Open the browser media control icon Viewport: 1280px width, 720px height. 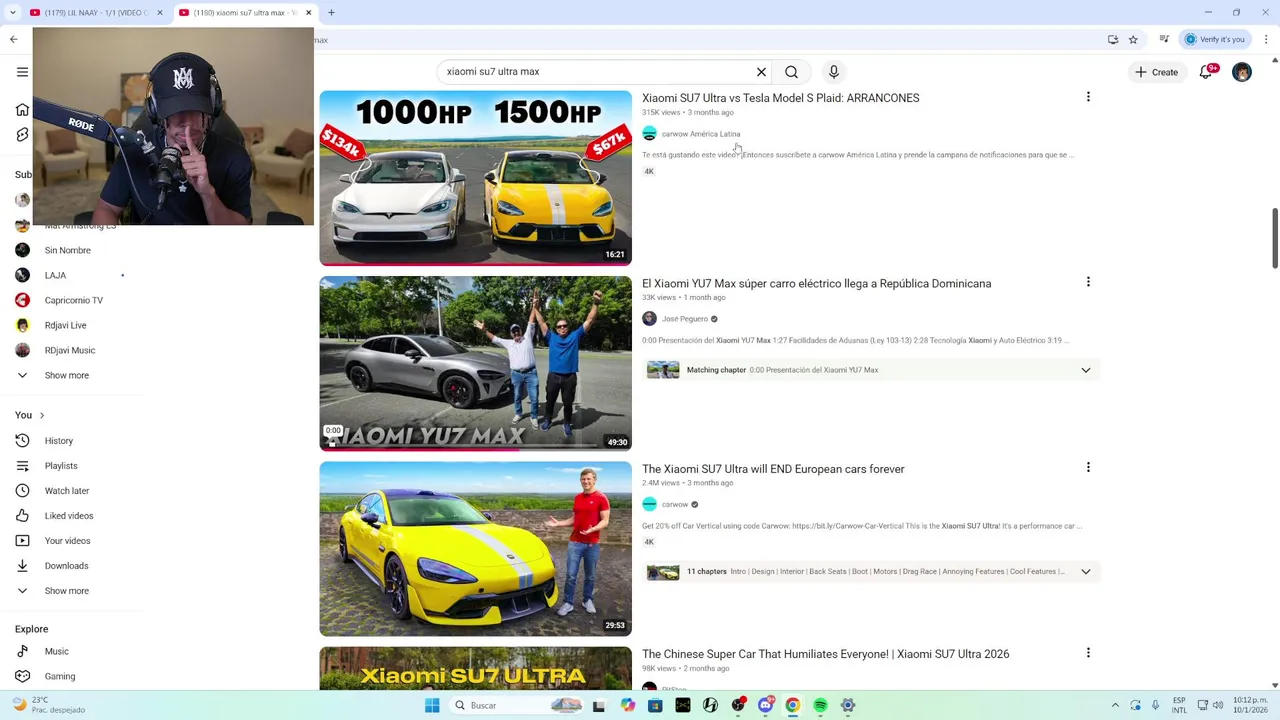[x=1164, y=39]
